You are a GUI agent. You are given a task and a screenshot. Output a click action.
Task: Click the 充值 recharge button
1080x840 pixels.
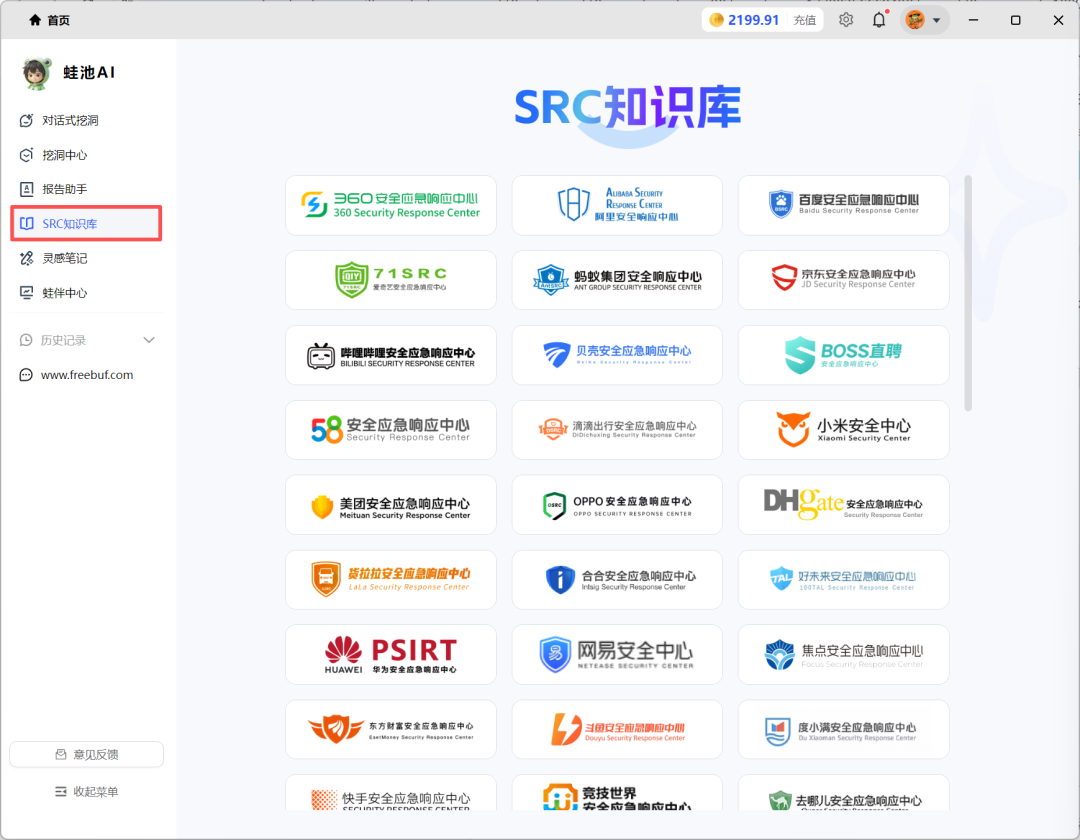[x=805, y=19]
